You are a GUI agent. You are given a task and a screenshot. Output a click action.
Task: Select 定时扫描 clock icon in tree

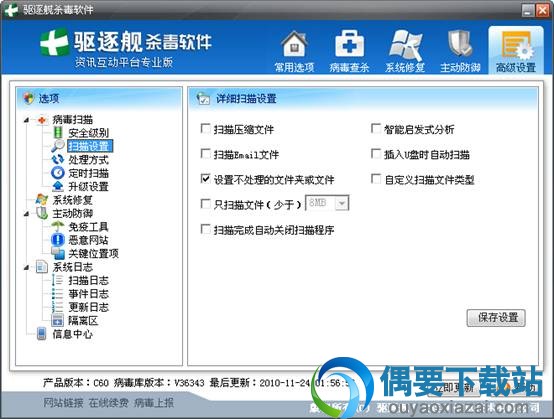(x=58, y=173)
